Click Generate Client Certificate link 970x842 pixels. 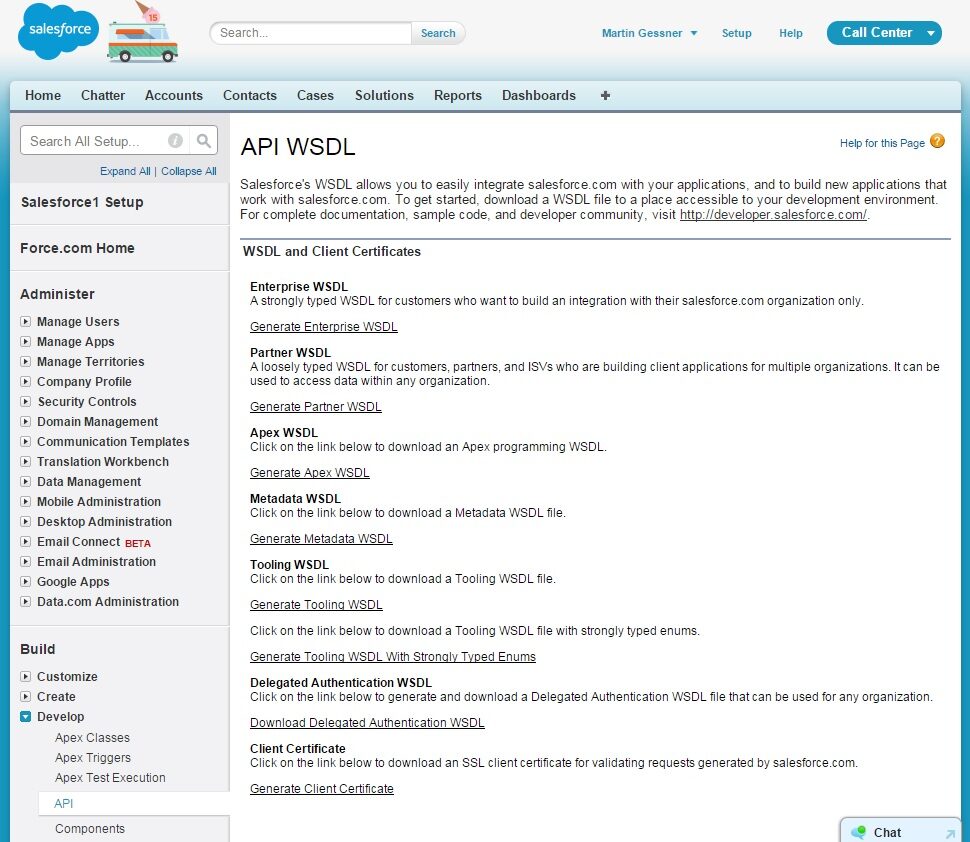[x=321, y=789]
